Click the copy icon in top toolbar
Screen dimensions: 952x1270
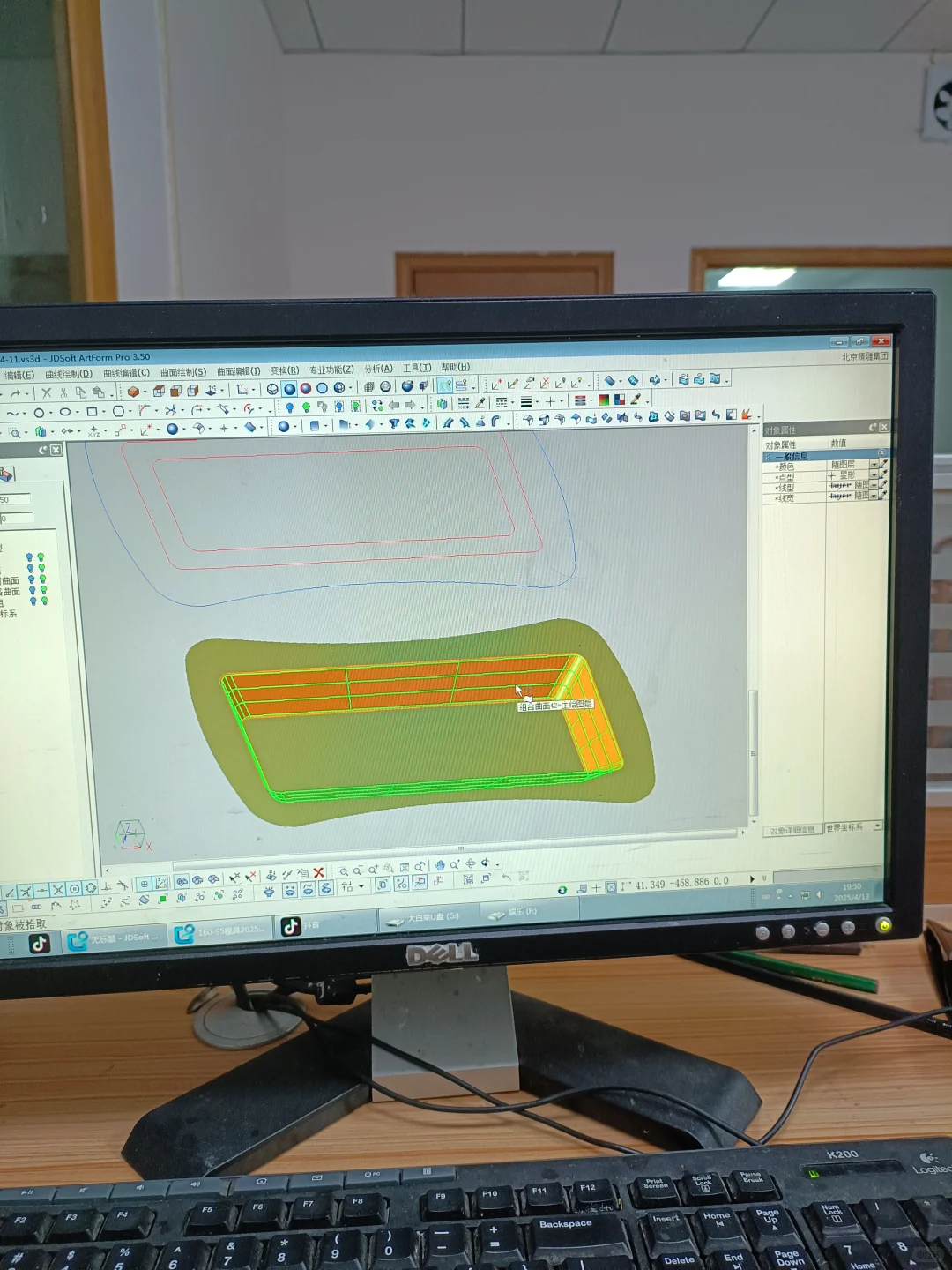80,393
